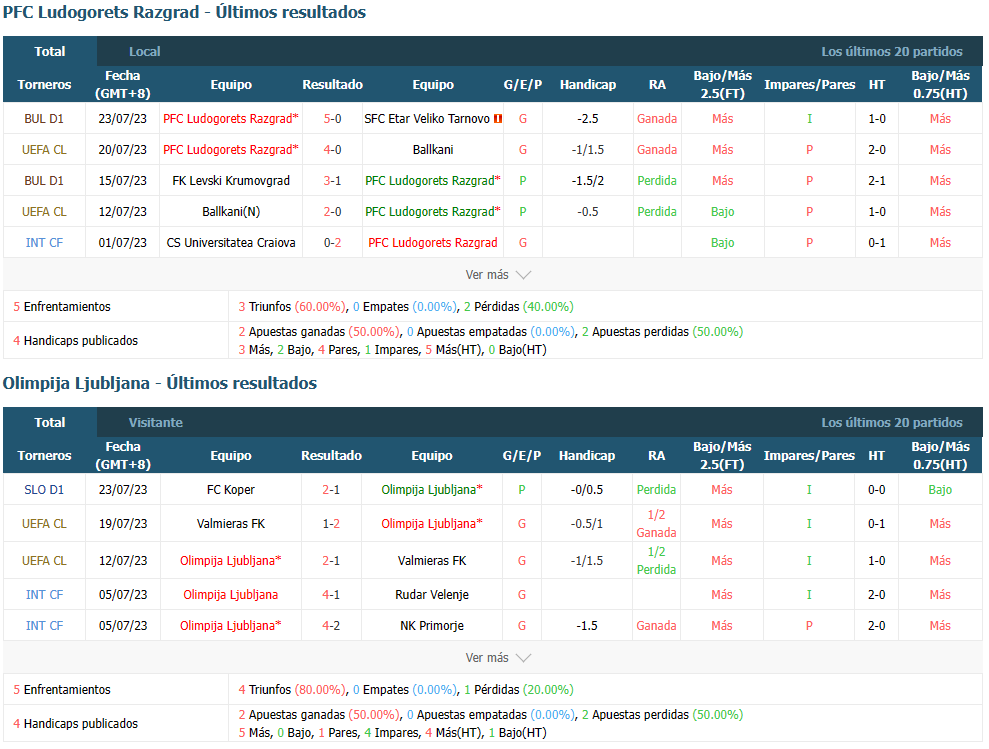Click handicap value -2.5

[x=588, y=119]
